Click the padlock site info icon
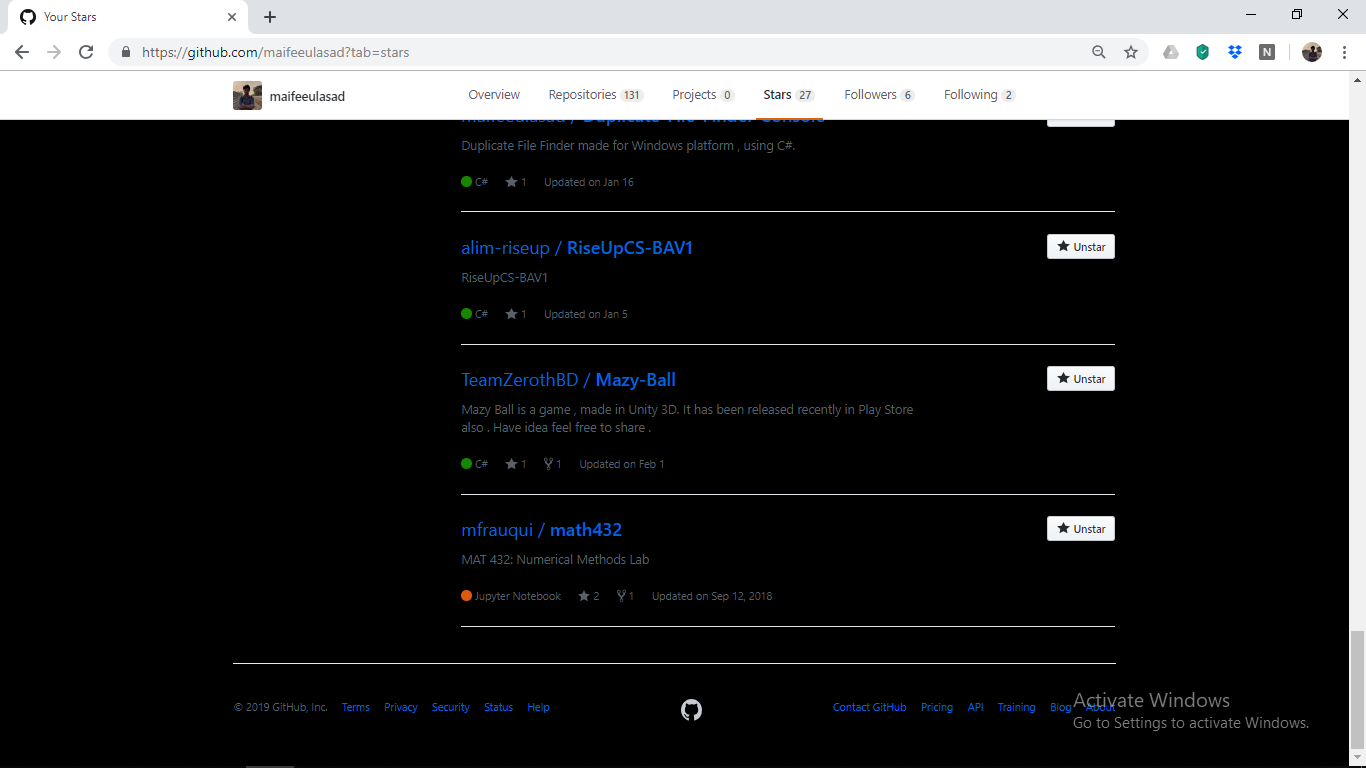 point(126,52)
